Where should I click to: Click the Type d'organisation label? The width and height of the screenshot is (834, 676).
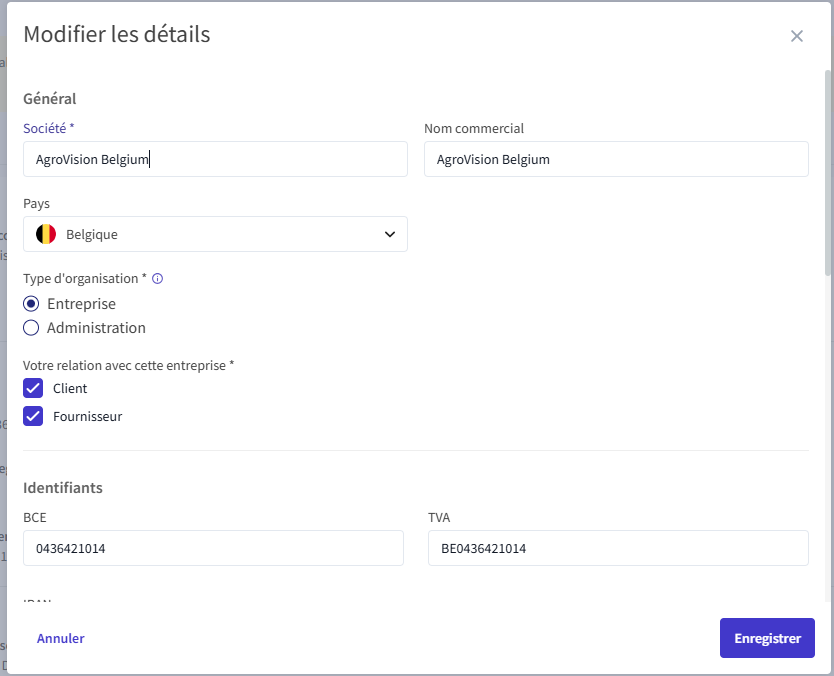coord(85,278)
